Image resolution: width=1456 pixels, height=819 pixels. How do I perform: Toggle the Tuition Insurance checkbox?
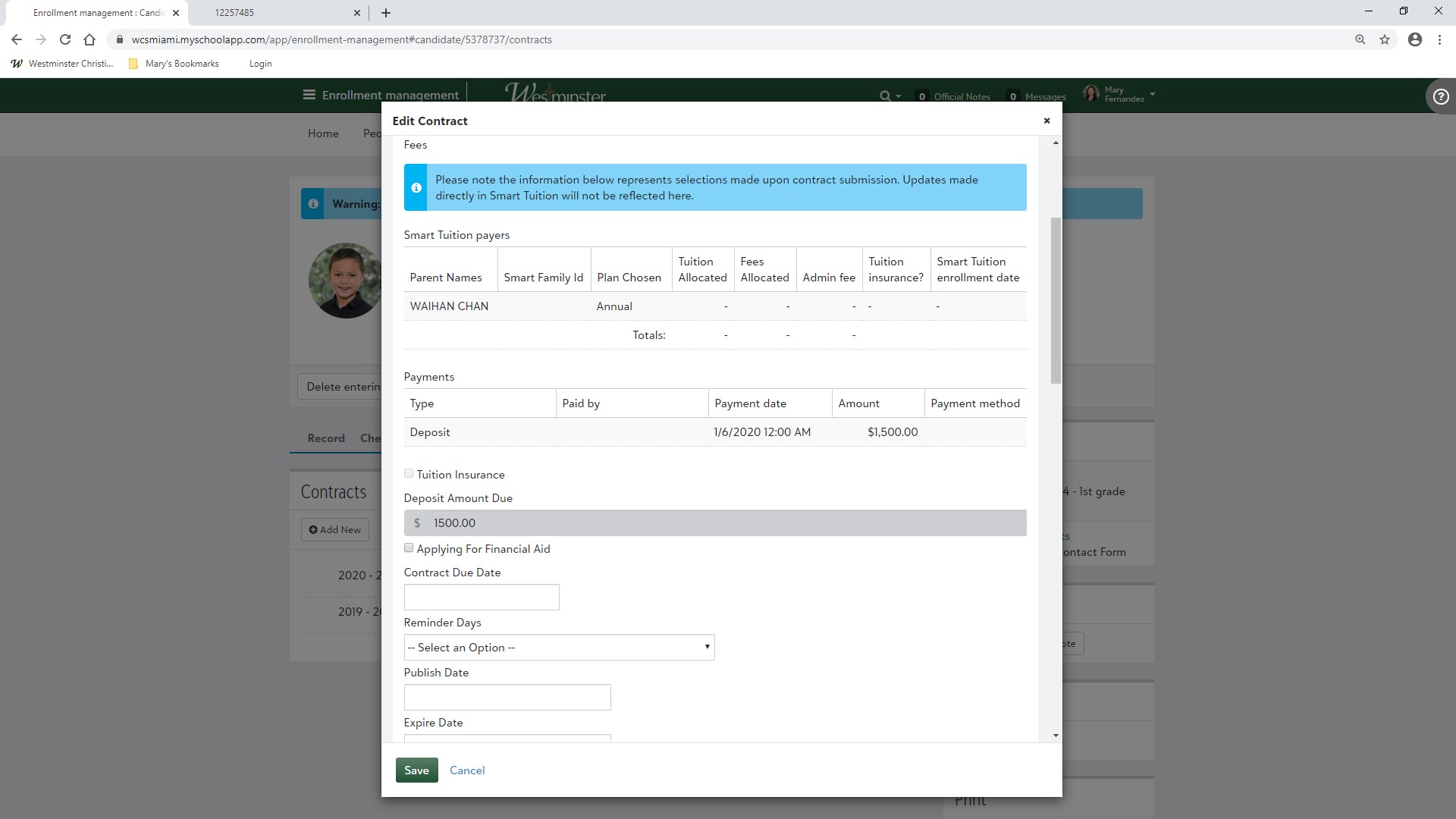click(x=409, y=474)
